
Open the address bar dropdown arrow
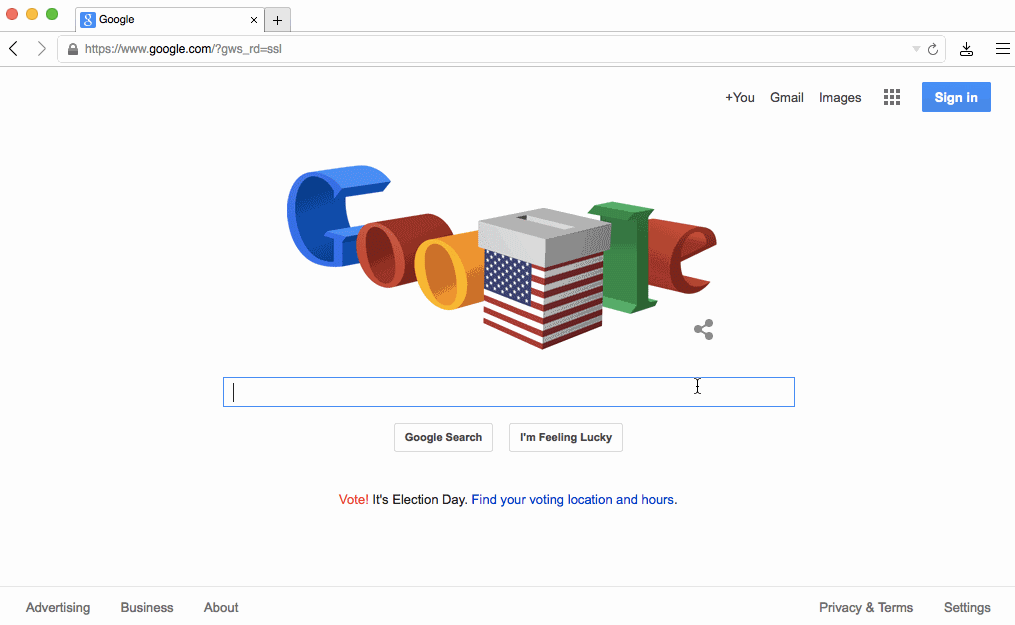[x=916, y=48]
